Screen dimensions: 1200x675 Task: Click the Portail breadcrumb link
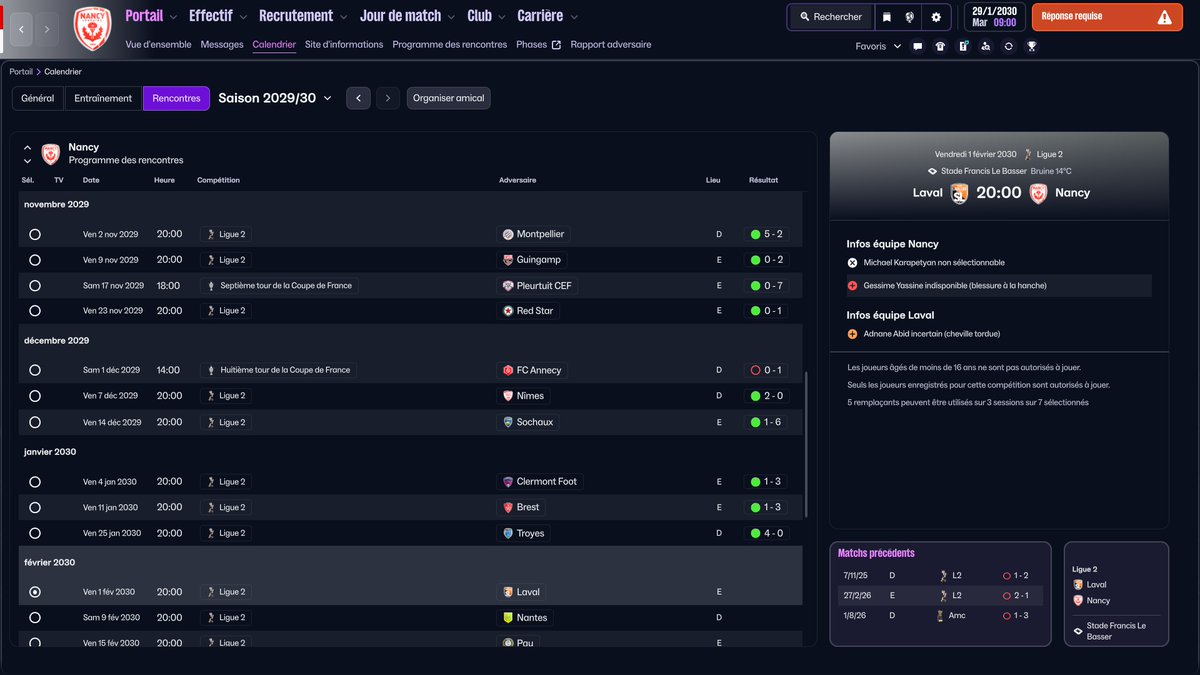click(x=21, y=72)
